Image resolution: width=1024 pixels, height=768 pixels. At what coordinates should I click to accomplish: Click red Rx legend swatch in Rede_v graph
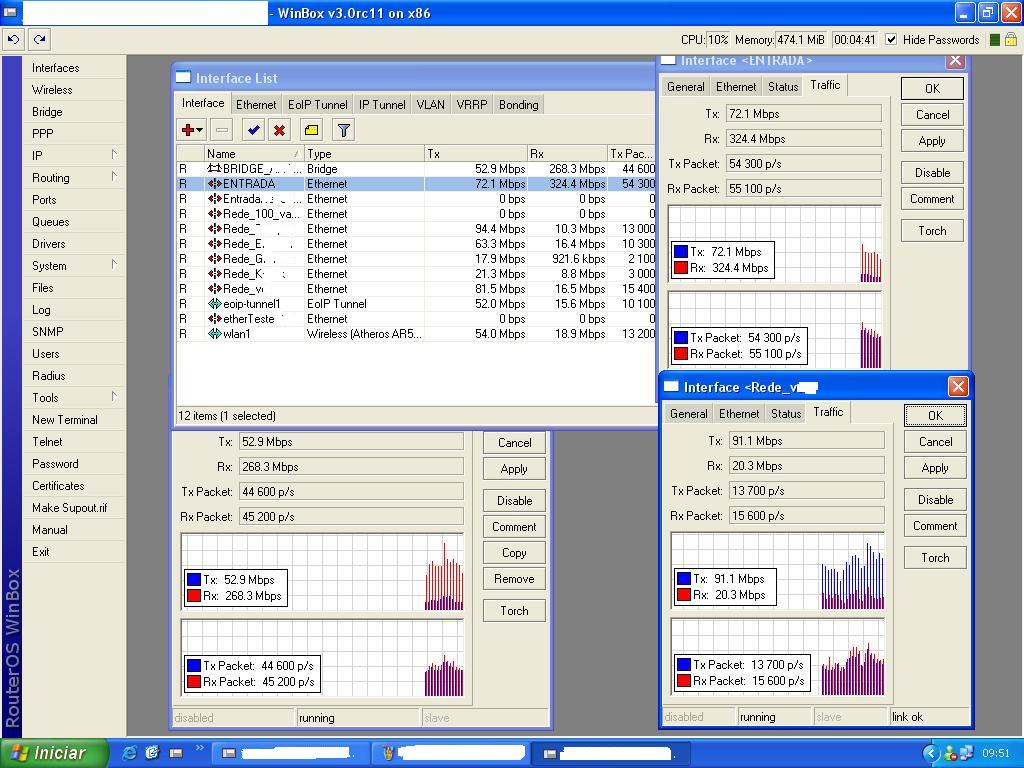tap(683, 595)
